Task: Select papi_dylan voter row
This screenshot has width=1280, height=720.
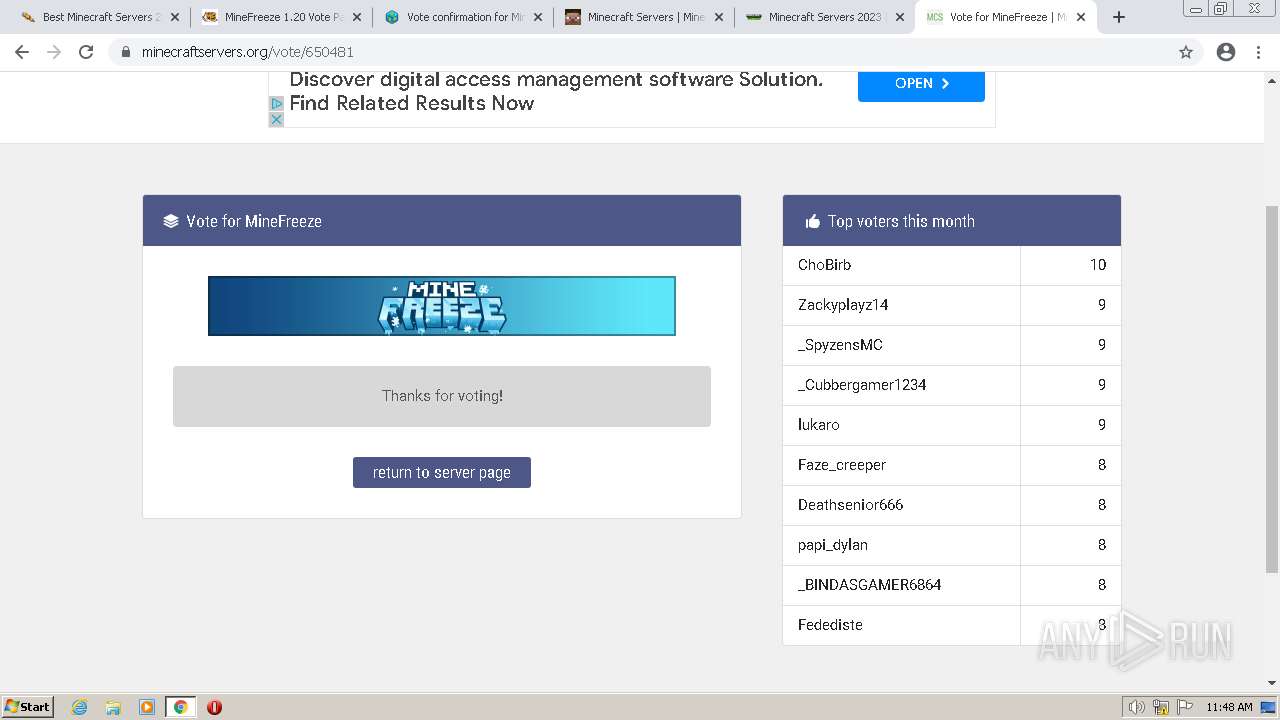Action: 951,545
